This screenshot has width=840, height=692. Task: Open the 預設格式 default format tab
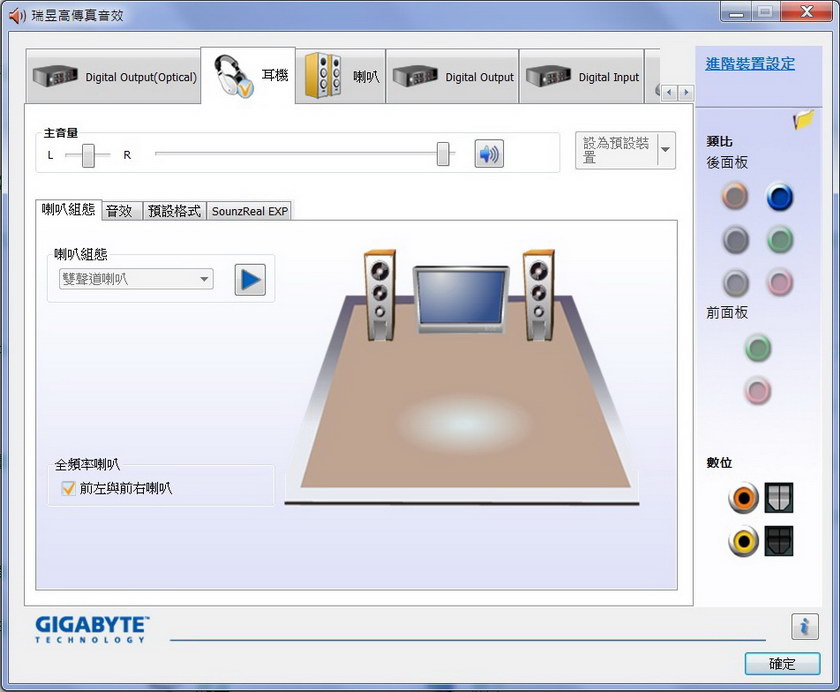tap(174, 210)
